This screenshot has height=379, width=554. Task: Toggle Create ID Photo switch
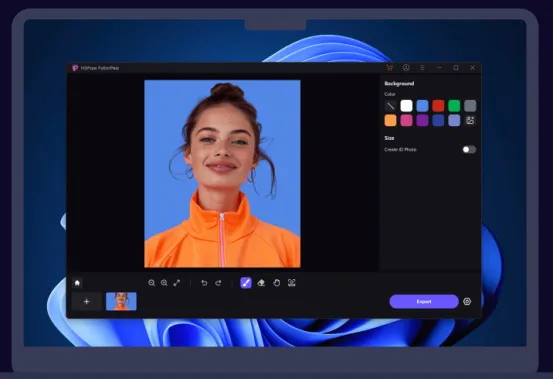coord(469,149)
